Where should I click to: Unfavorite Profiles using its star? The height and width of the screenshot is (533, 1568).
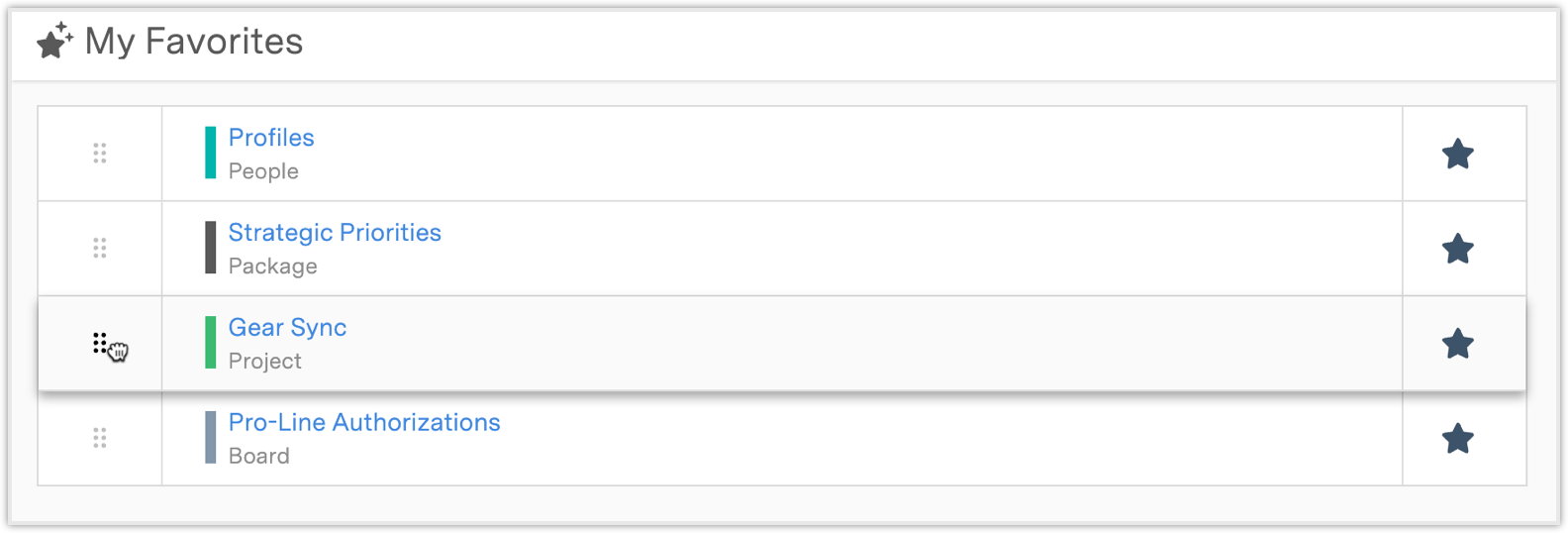[x=1457, y=155]
